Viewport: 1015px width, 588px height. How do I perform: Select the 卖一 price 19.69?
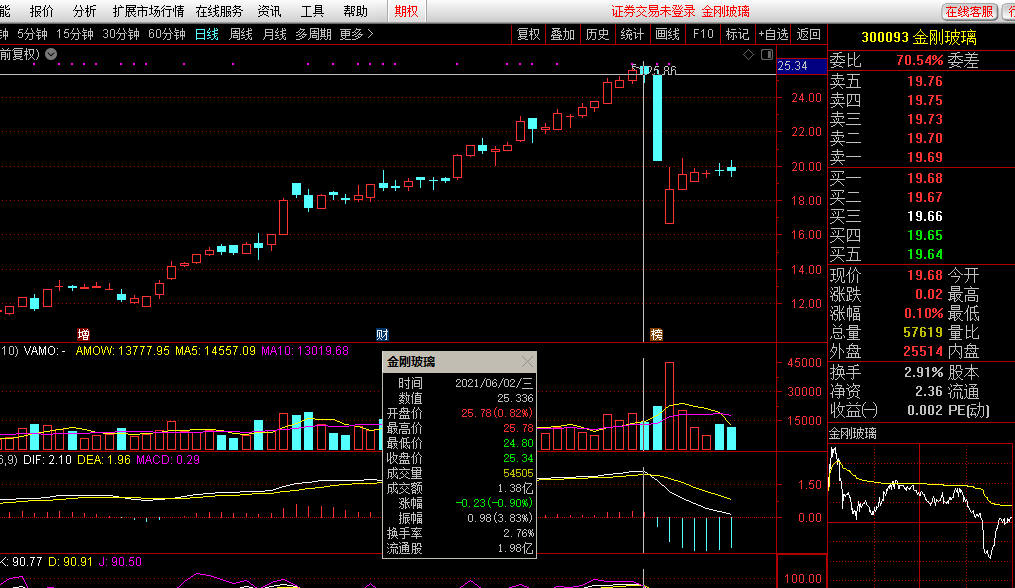(924, 157)
